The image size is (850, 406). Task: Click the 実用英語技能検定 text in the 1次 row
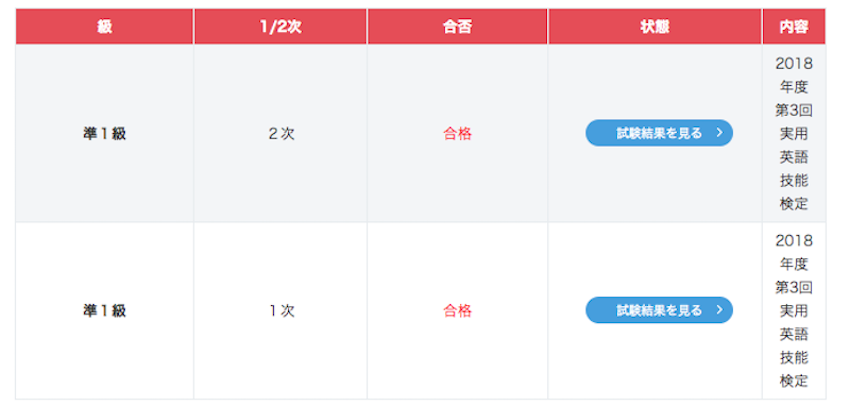[x=793, y=345]
